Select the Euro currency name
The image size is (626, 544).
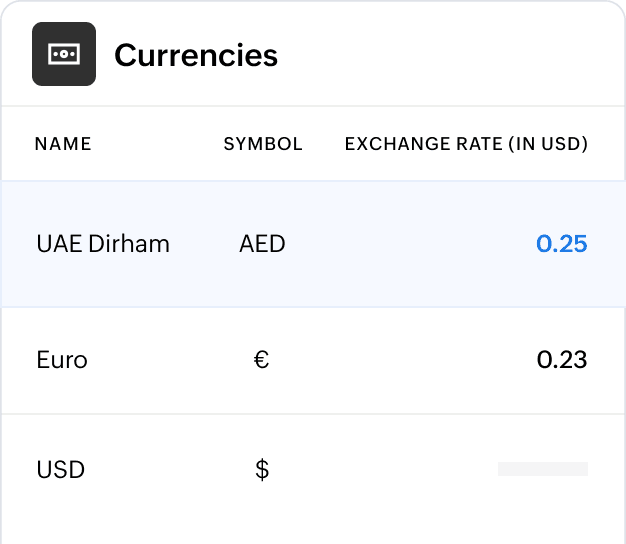(x=62, y=360)
